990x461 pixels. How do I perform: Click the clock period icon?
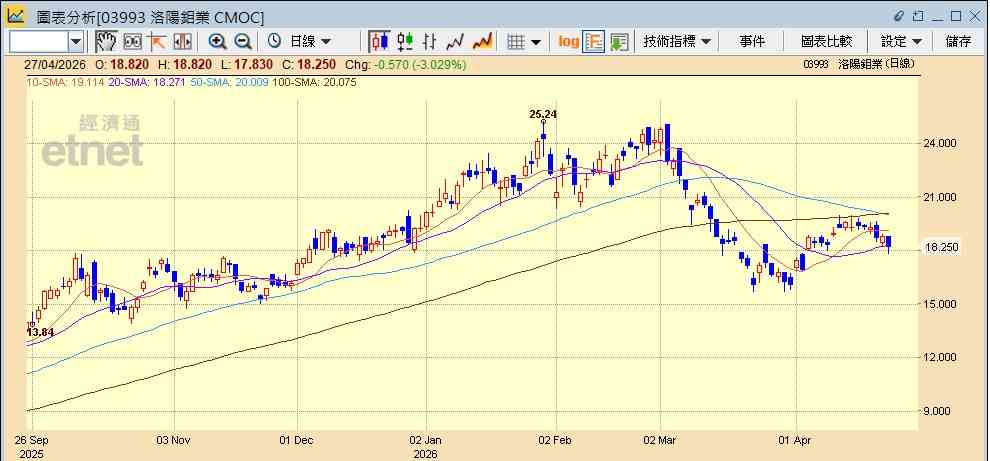pyautogui.click(x=274, y=42)
